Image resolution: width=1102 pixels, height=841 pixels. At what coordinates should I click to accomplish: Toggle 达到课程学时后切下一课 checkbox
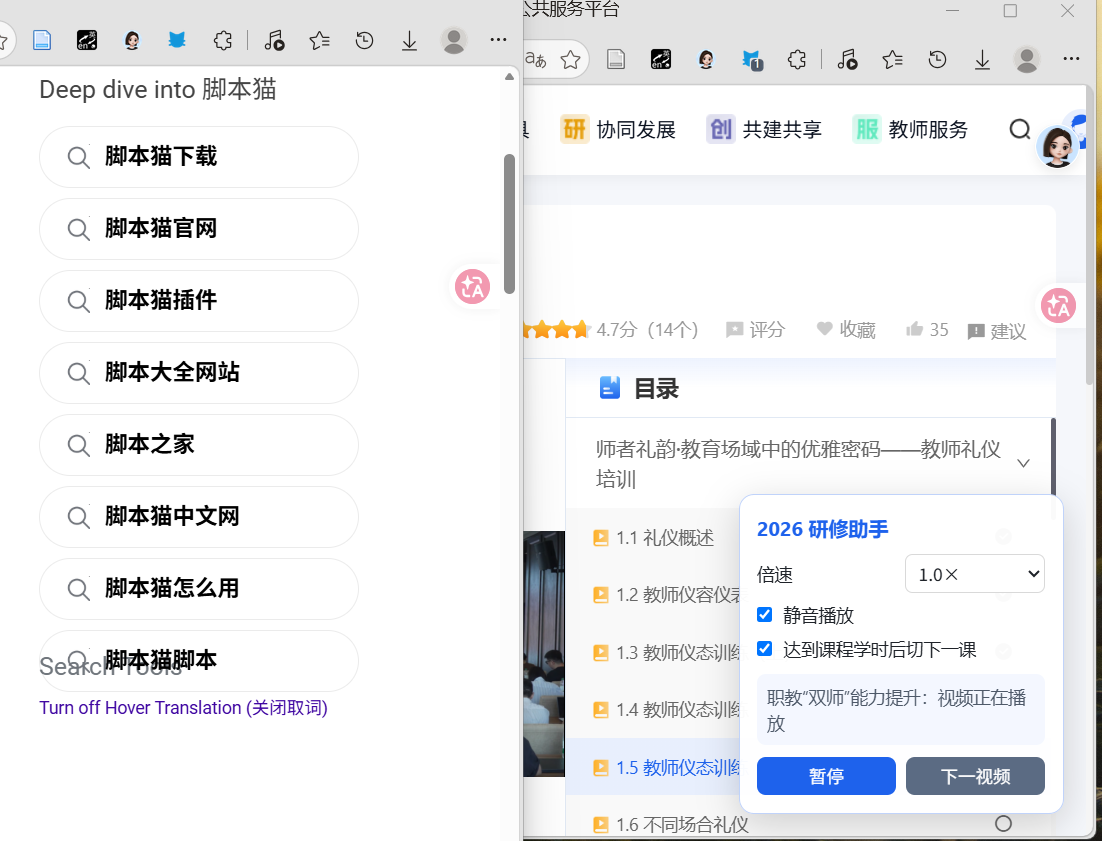[x=765, y=648]
